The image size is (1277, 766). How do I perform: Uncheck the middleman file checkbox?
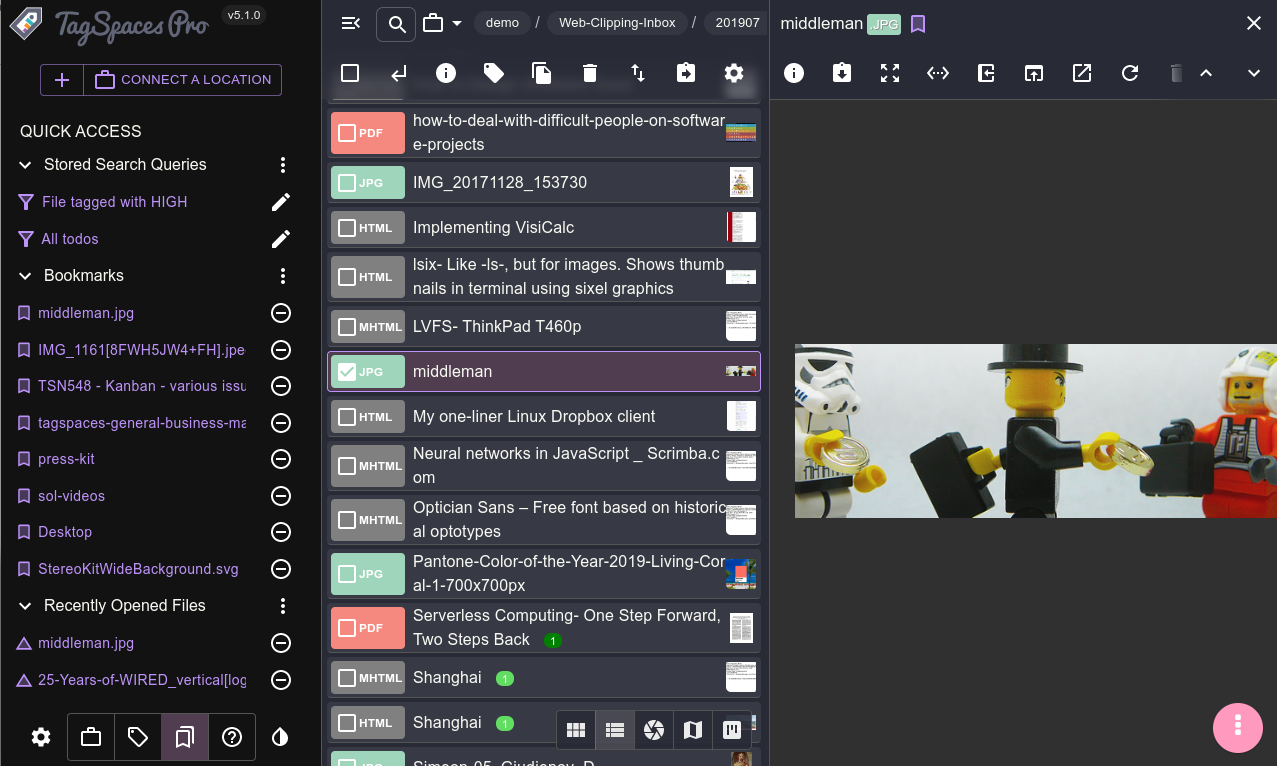pos(347,372)
